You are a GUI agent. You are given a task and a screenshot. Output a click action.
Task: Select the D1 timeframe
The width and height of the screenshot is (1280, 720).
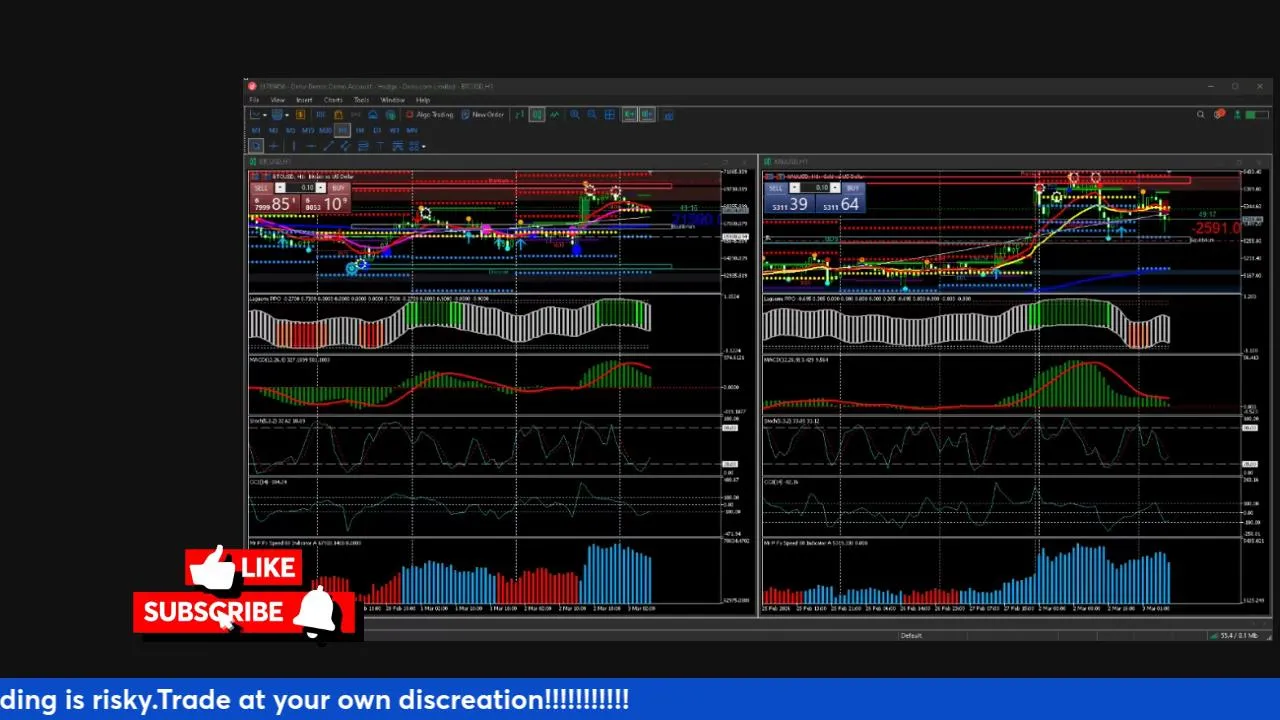point(377,131)
